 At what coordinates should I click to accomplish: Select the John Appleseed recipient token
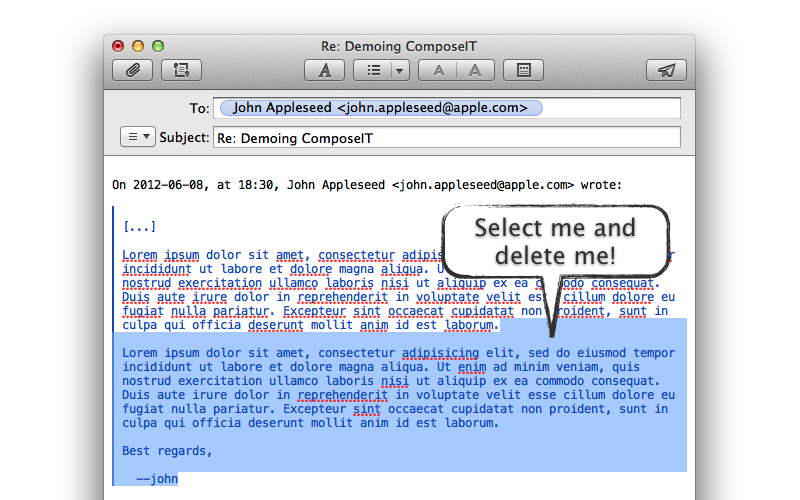click(381, 108)
